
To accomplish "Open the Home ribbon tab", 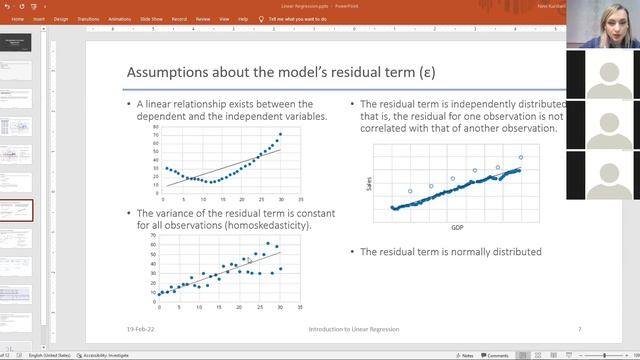I will pyautogui.click(x=18, y=19).
